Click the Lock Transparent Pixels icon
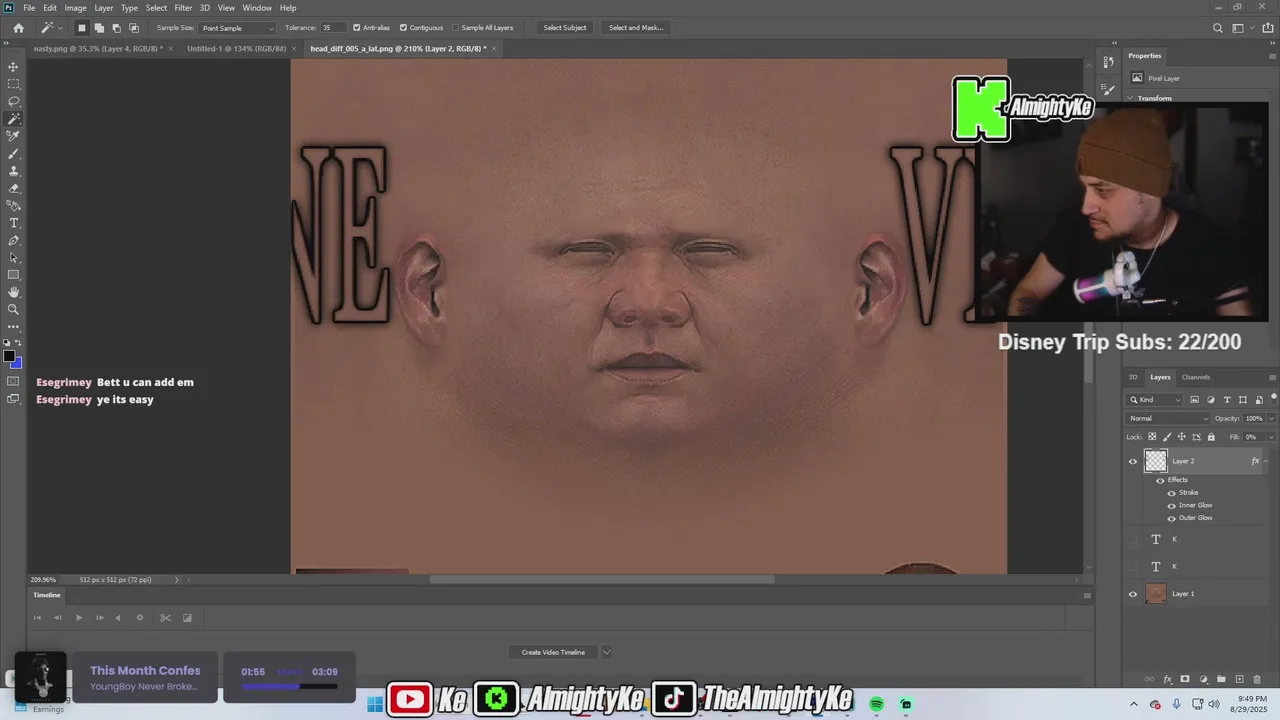The width and height of the screenshot is (1280, 720). pos(1152,437)
